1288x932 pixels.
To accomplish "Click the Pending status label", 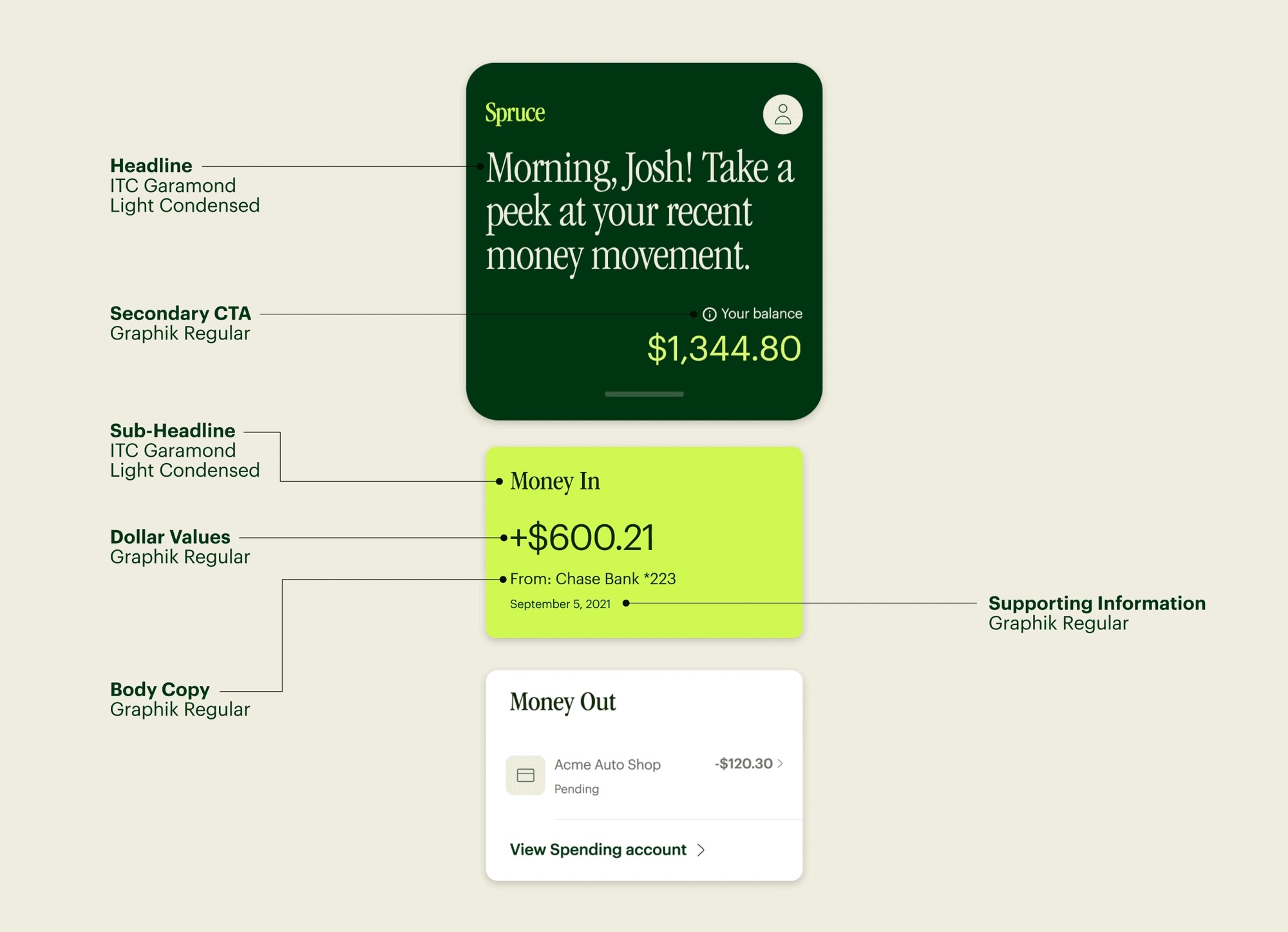I will pos(576,789).
